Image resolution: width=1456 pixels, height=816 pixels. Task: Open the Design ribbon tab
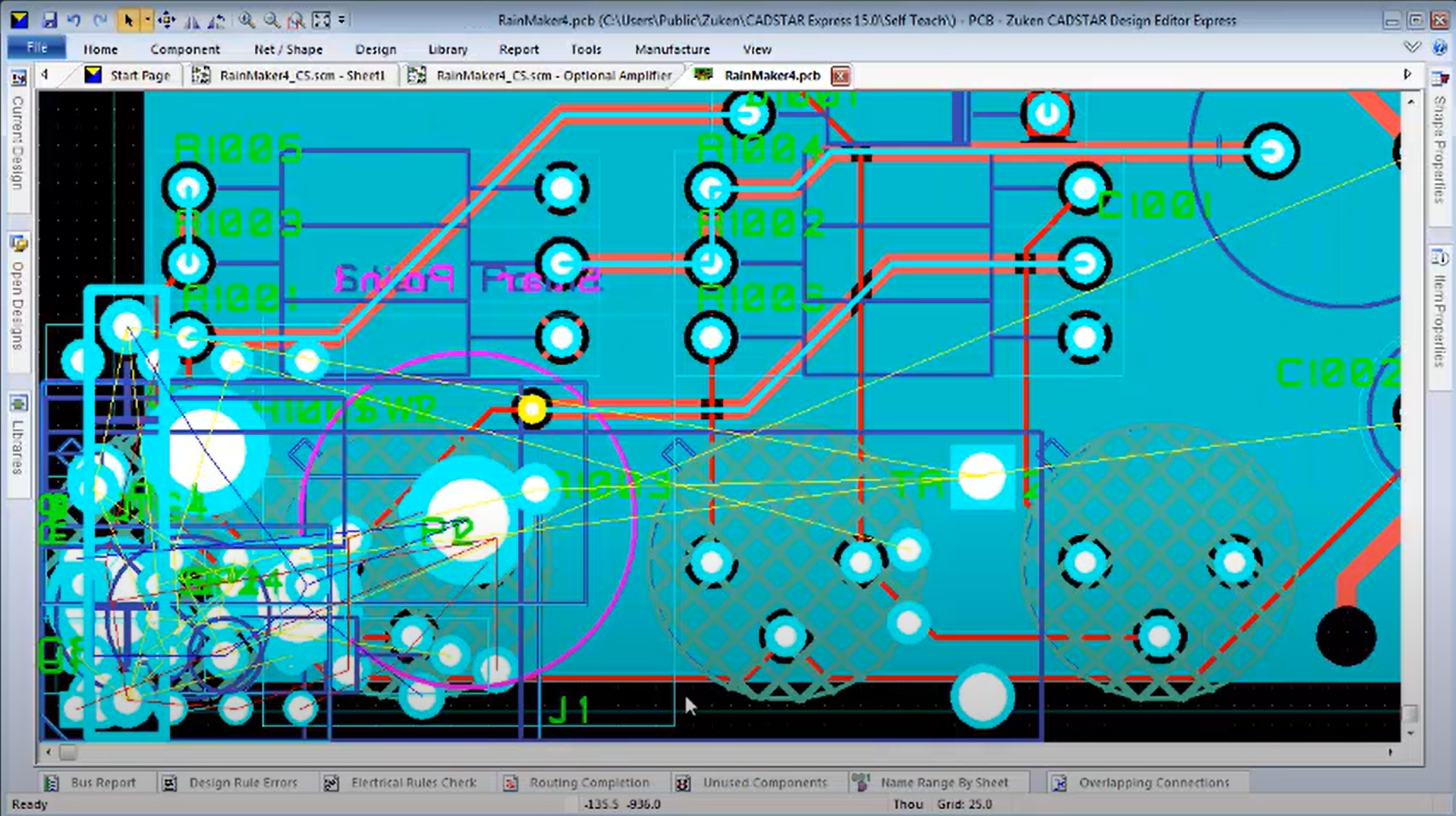[x=376, y=49]
